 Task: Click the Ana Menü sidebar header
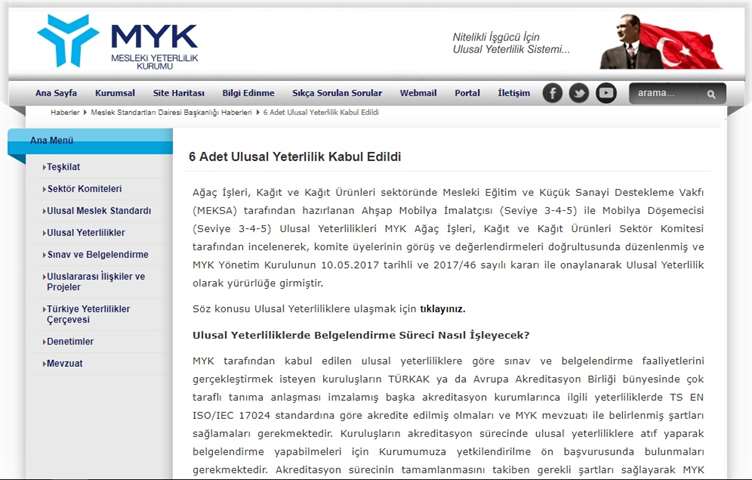[90, 141]
